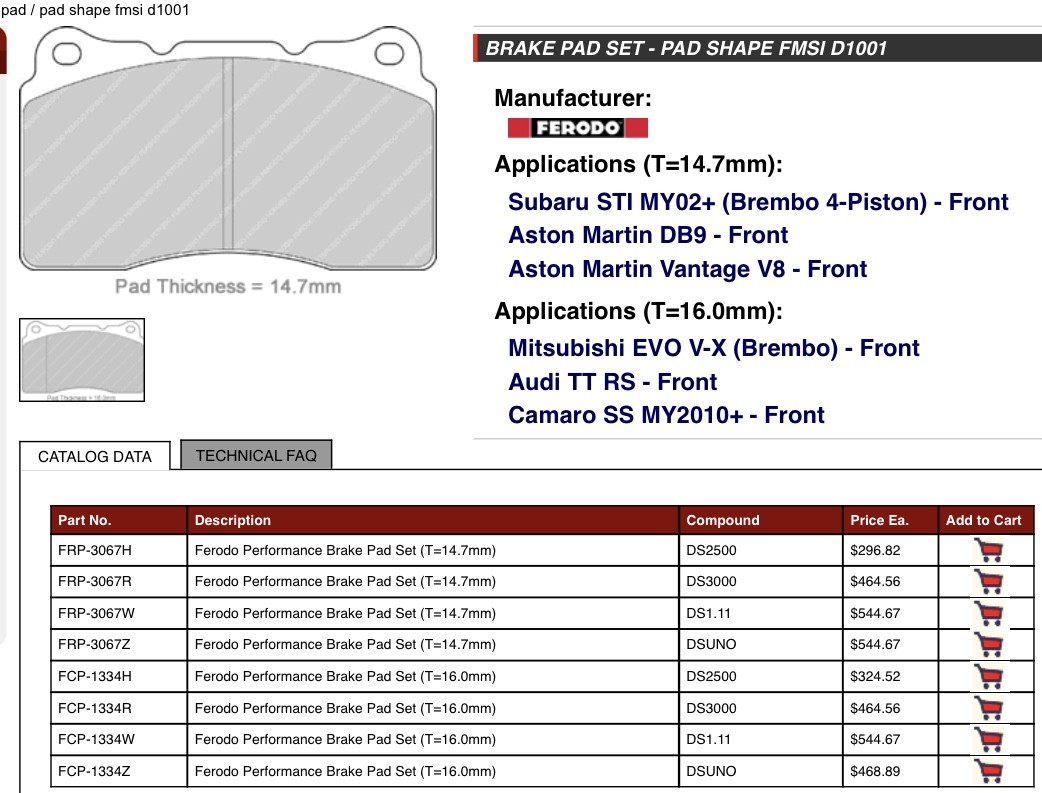Click DS3000 compound in FRP-3067R row
This screenshot has height=793, width=1042.
(x=760, y=582)
